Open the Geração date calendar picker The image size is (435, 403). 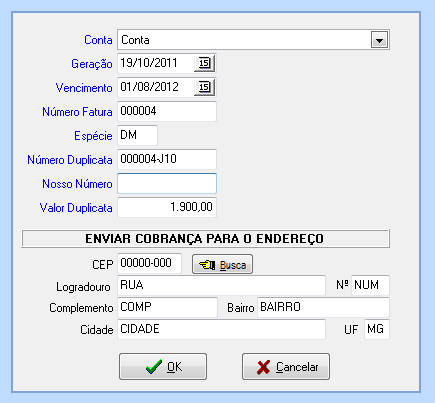[205, 63]
